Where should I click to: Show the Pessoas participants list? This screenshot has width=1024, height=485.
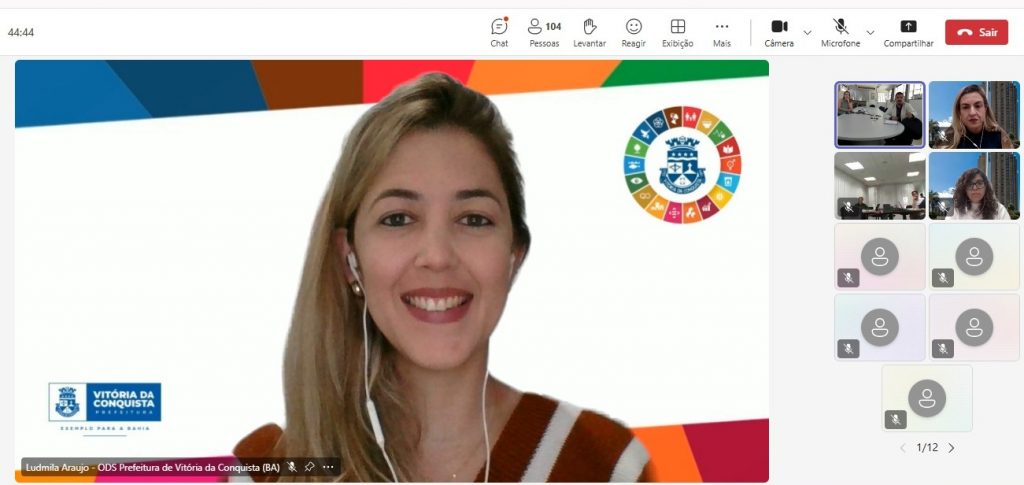click(544, 32)
